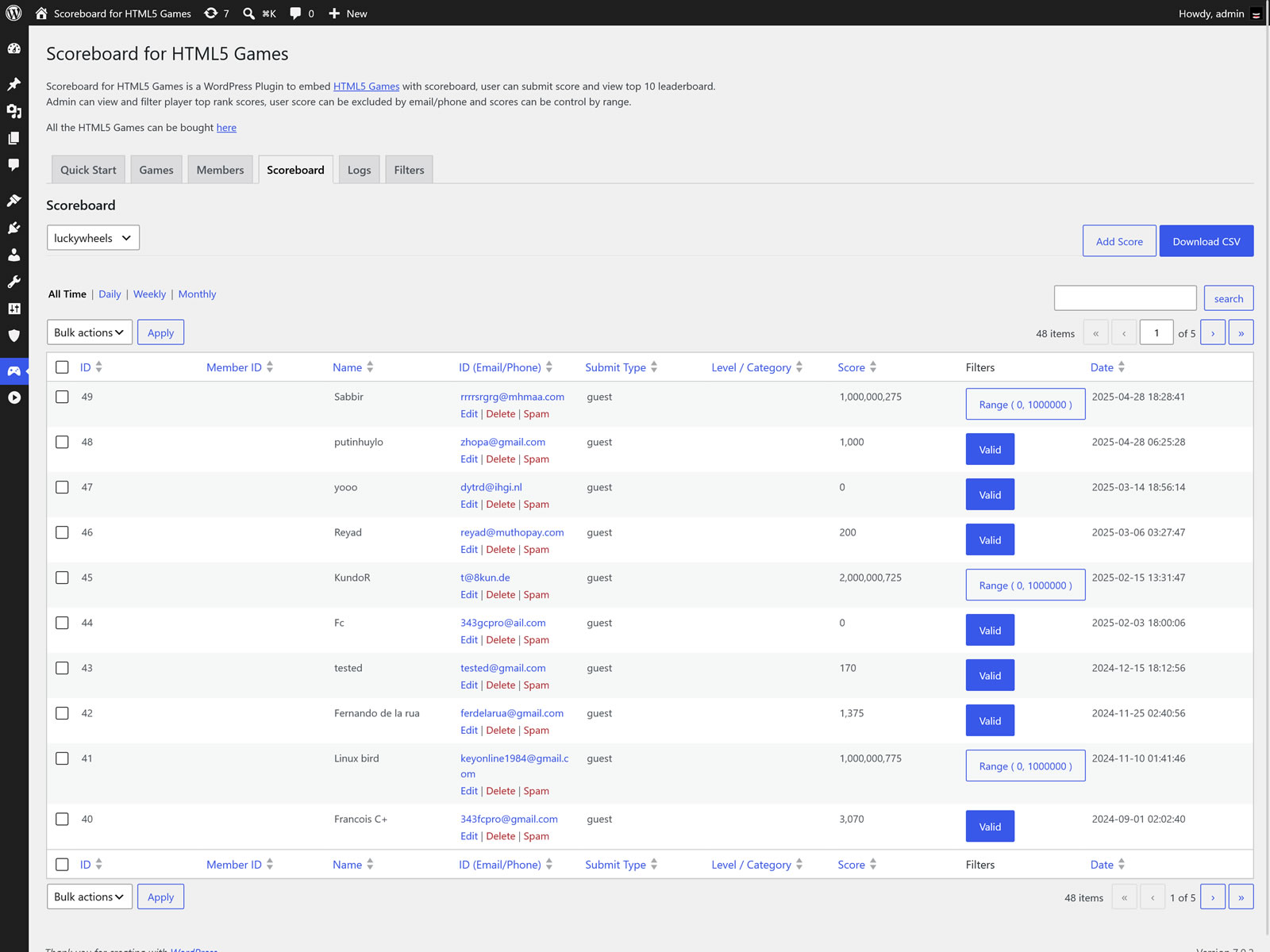
Task: Open the luckywheels game dropdown
Action: point(93,238)
